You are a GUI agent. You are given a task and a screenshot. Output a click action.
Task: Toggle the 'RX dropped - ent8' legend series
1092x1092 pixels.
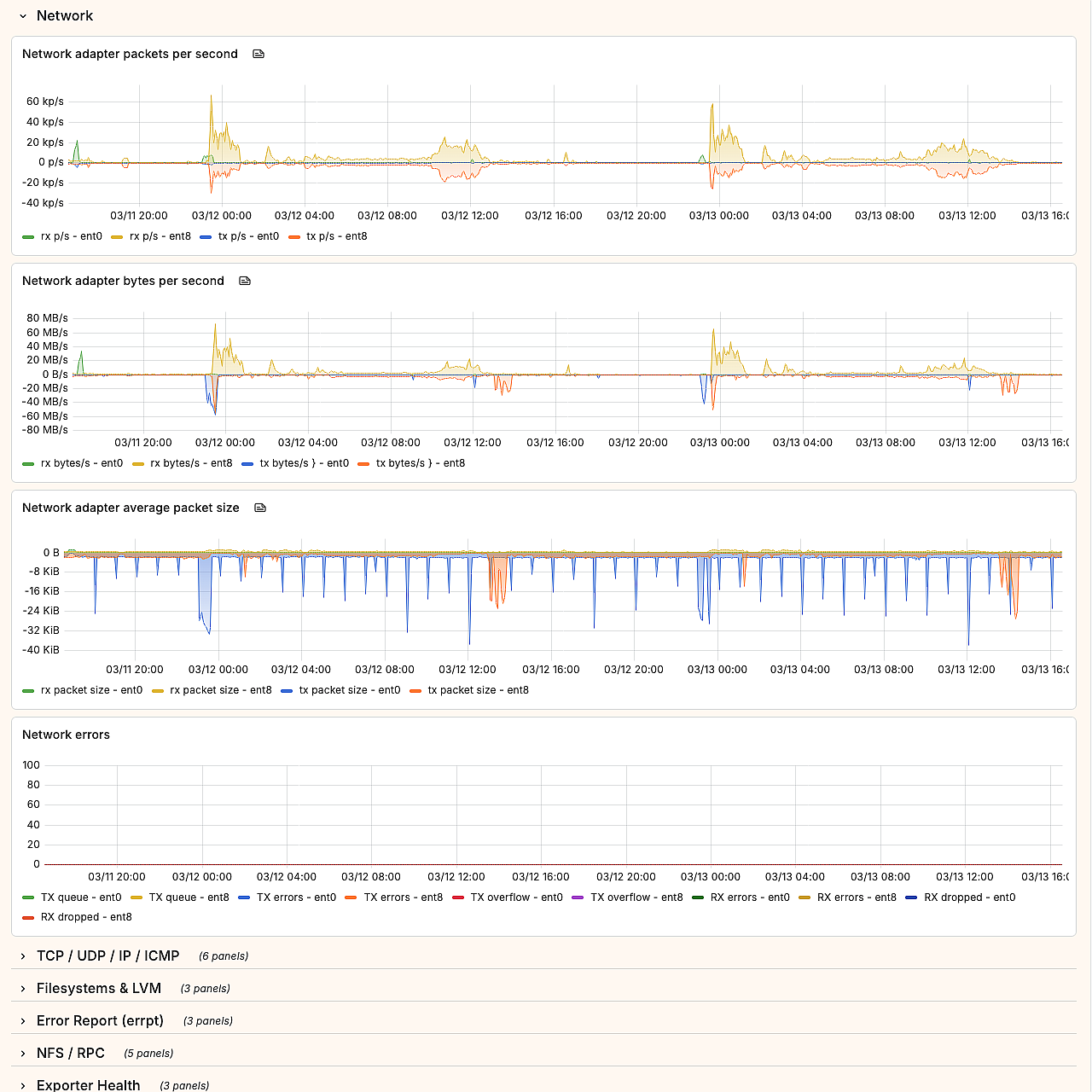point(86,917)
